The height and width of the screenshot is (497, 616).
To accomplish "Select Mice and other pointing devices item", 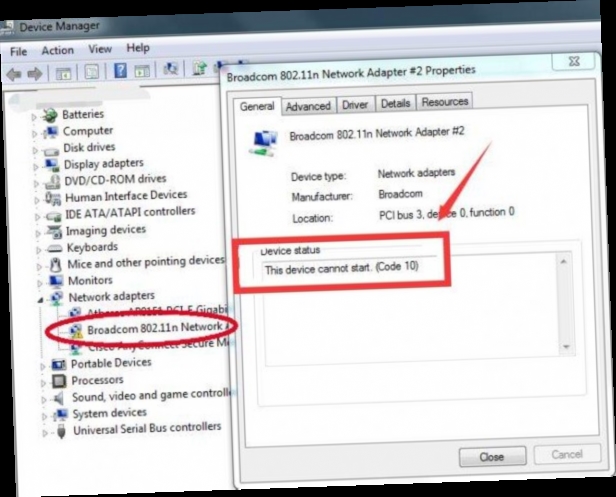I will click(146, 262).
